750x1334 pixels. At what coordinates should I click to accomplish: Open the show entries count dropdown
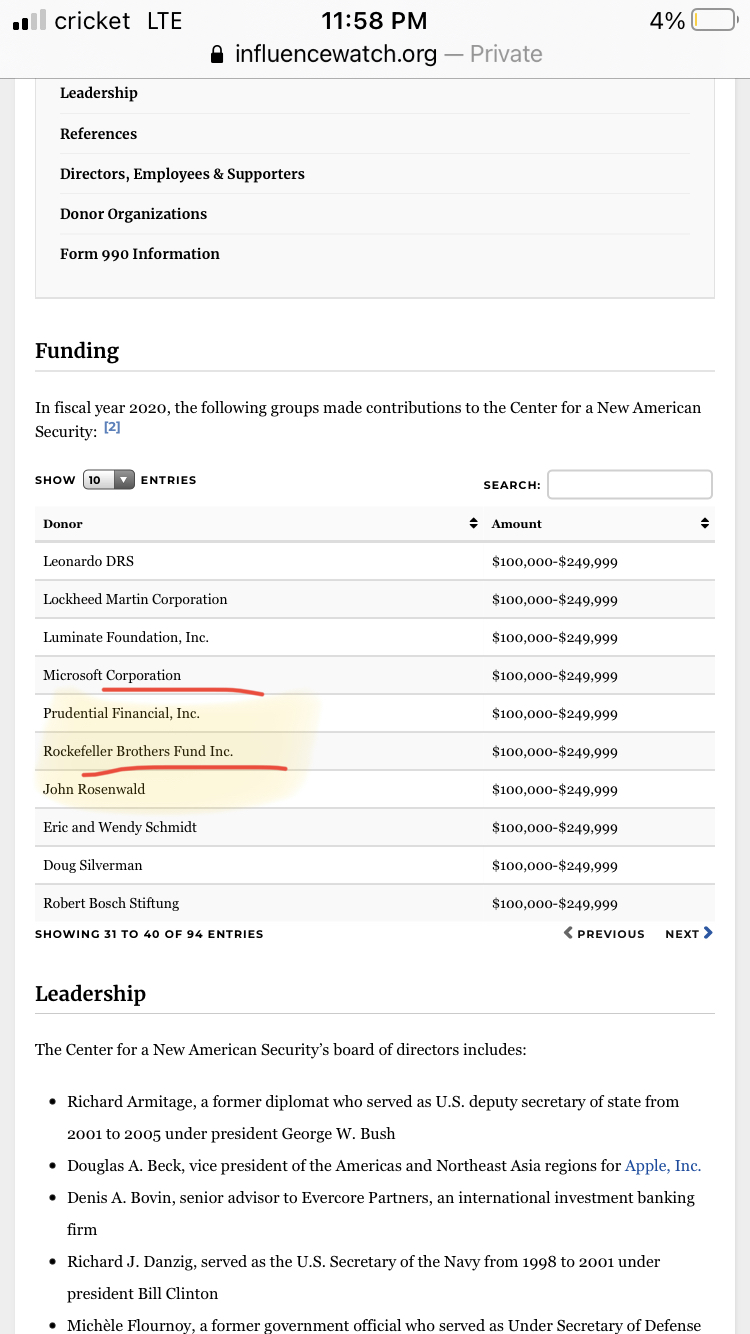(109, 480)
